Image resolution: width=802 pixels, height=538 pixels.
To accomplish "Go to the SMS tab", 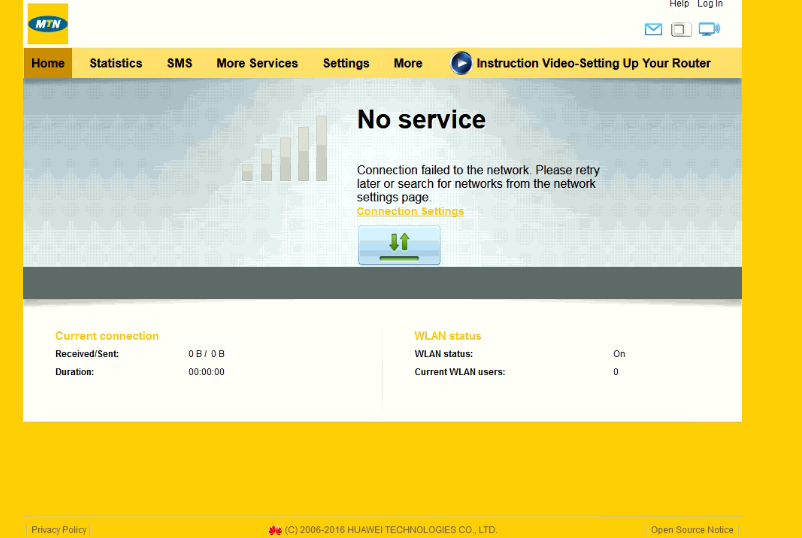I will coord(180,63).
